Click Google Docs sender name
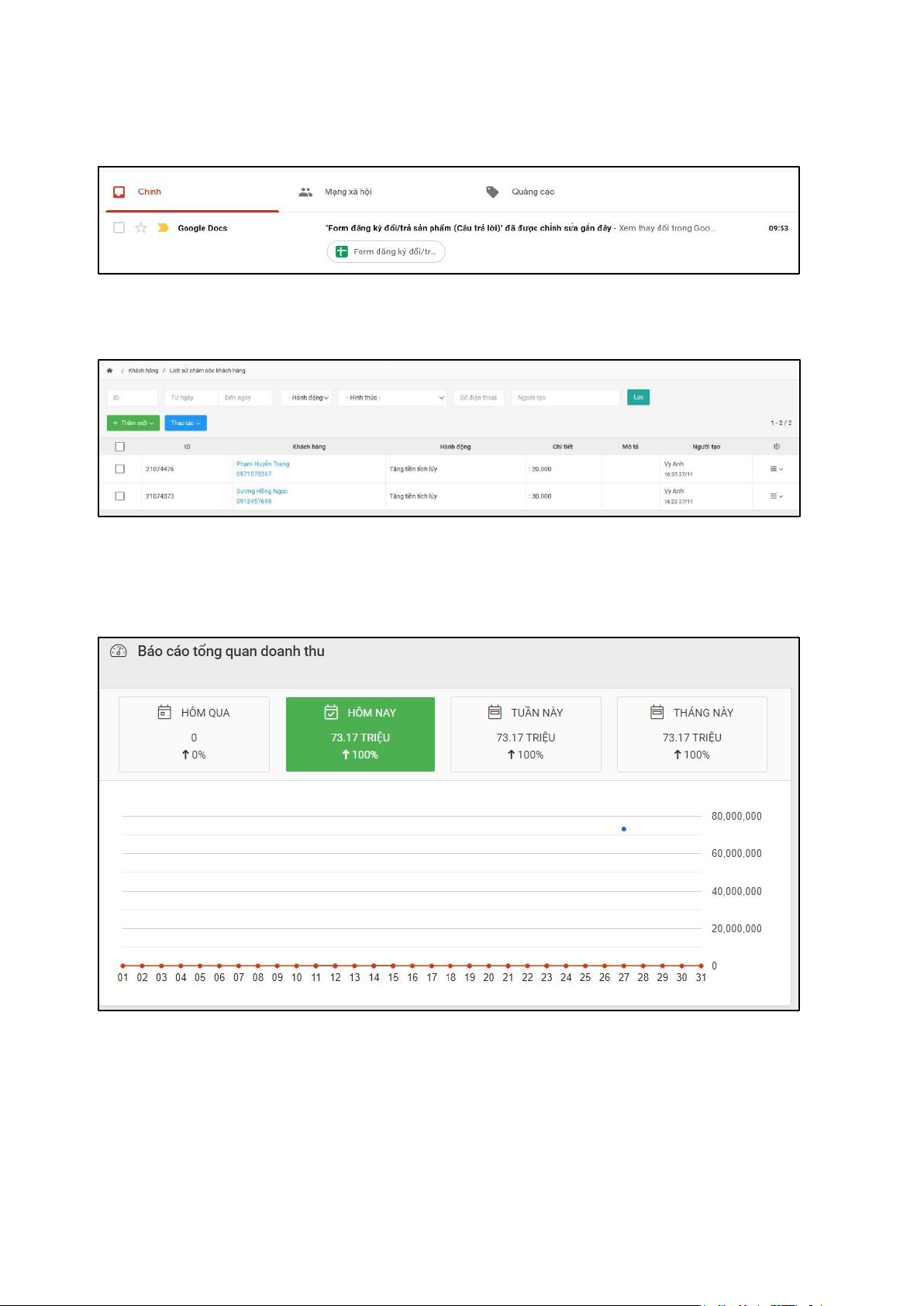The image size is (924, 1306). [x=202, y=228]
